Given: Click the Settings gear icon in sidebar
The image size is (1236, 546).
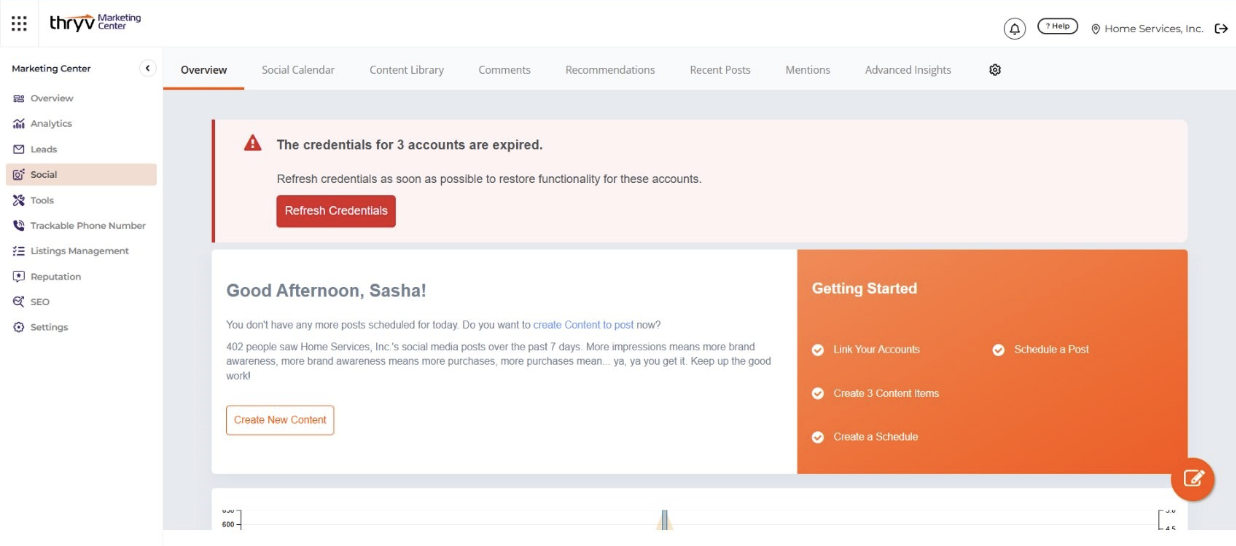Looking at the screenshot, I should [19, 327].
